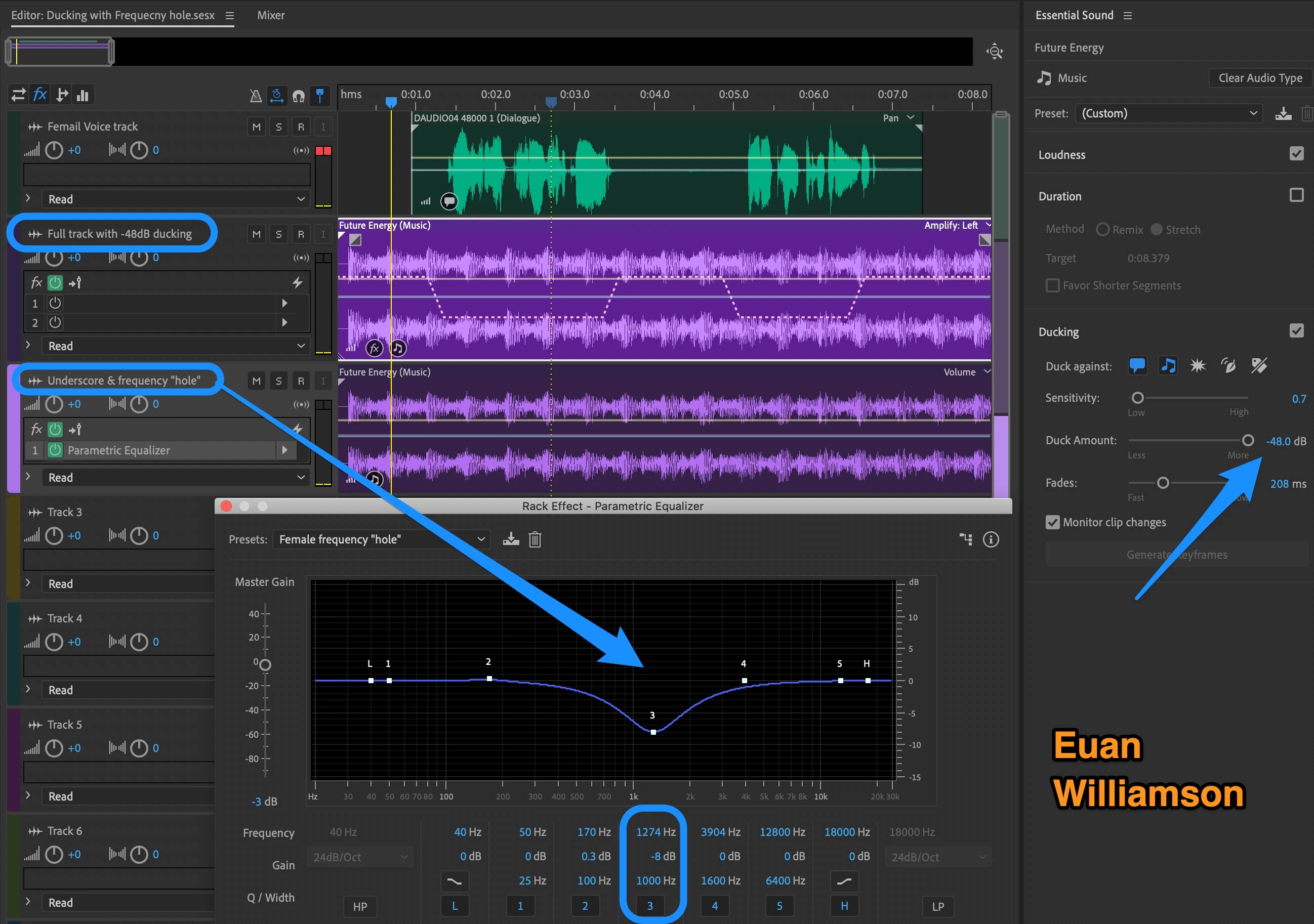Image resolution: width=1314 pixels, height=924 pixels.
Task: Click the equalizer info icon
Action: coord(991,539)
